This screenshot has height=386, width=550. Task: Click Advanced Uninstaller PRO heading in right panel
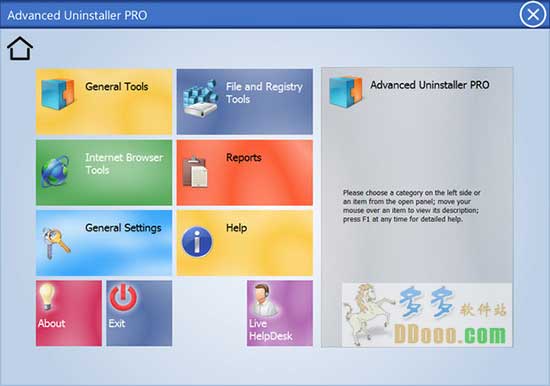(x=430, y=85)
